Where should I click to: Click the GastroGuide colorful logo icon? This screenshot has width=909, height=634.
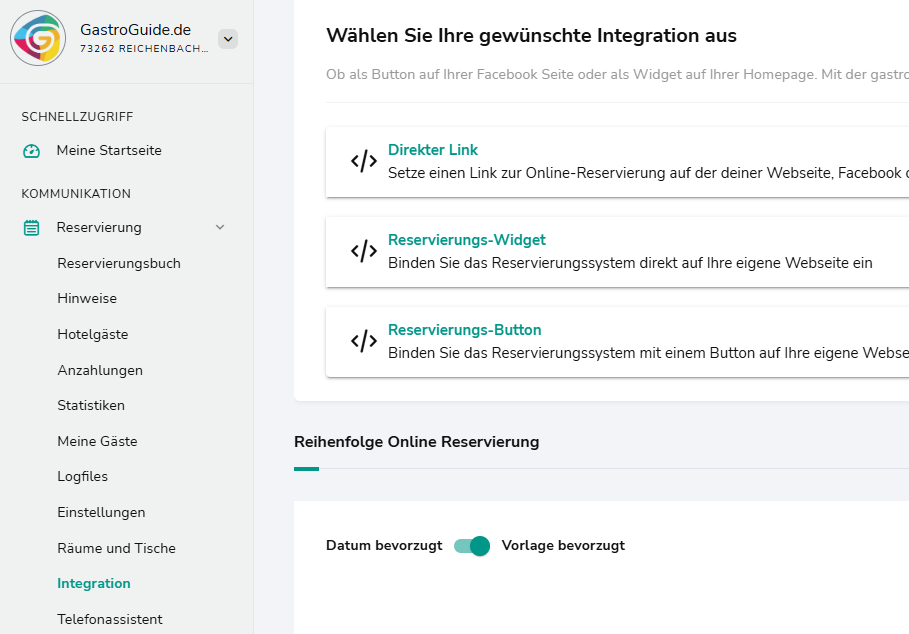point(38,39)
